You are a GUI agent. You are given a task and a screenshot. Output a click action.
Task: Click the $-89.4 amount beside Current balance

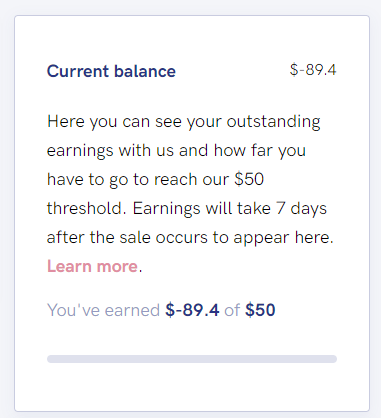click(313, 70)
